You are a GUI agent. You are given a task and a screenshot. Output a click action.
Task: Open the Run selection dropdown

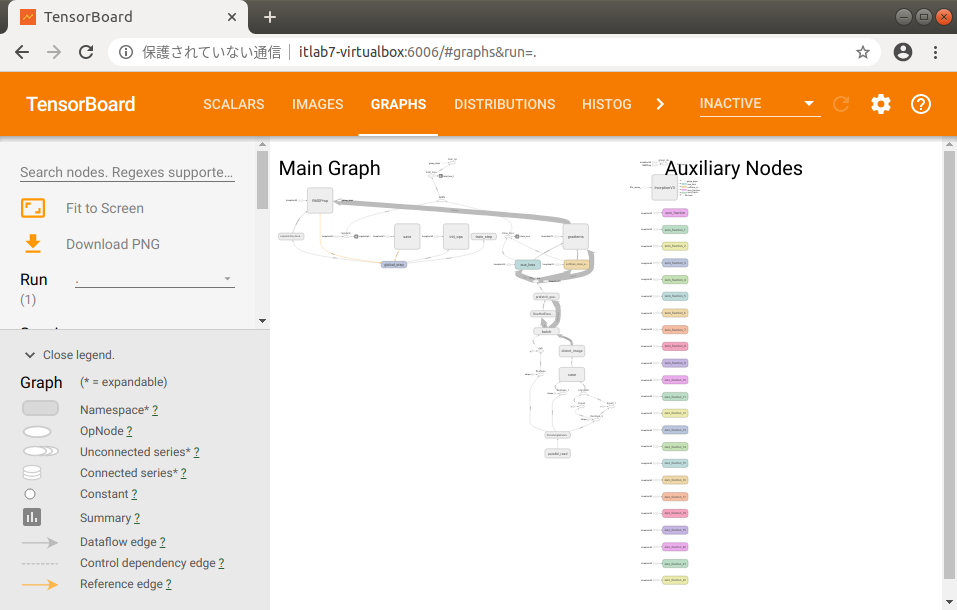[x=154, y=279]
